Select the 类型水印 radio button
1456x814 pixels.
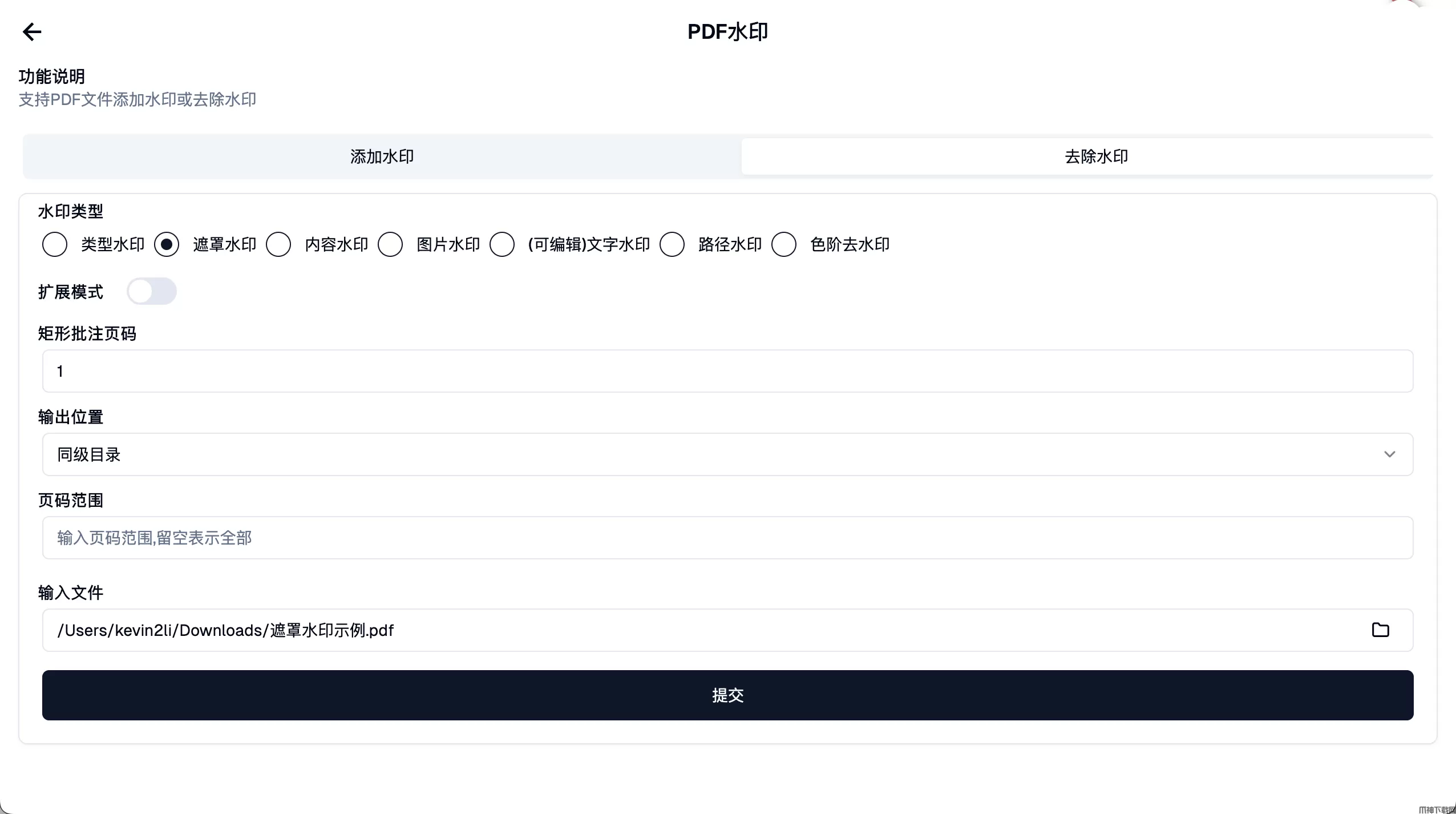click(55, 244)
